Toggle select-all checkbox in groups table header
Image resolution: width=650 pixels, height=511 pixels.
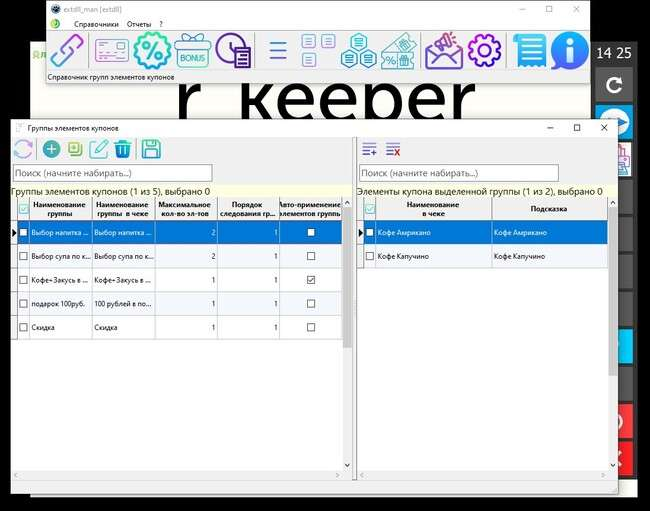coord(24,208)
